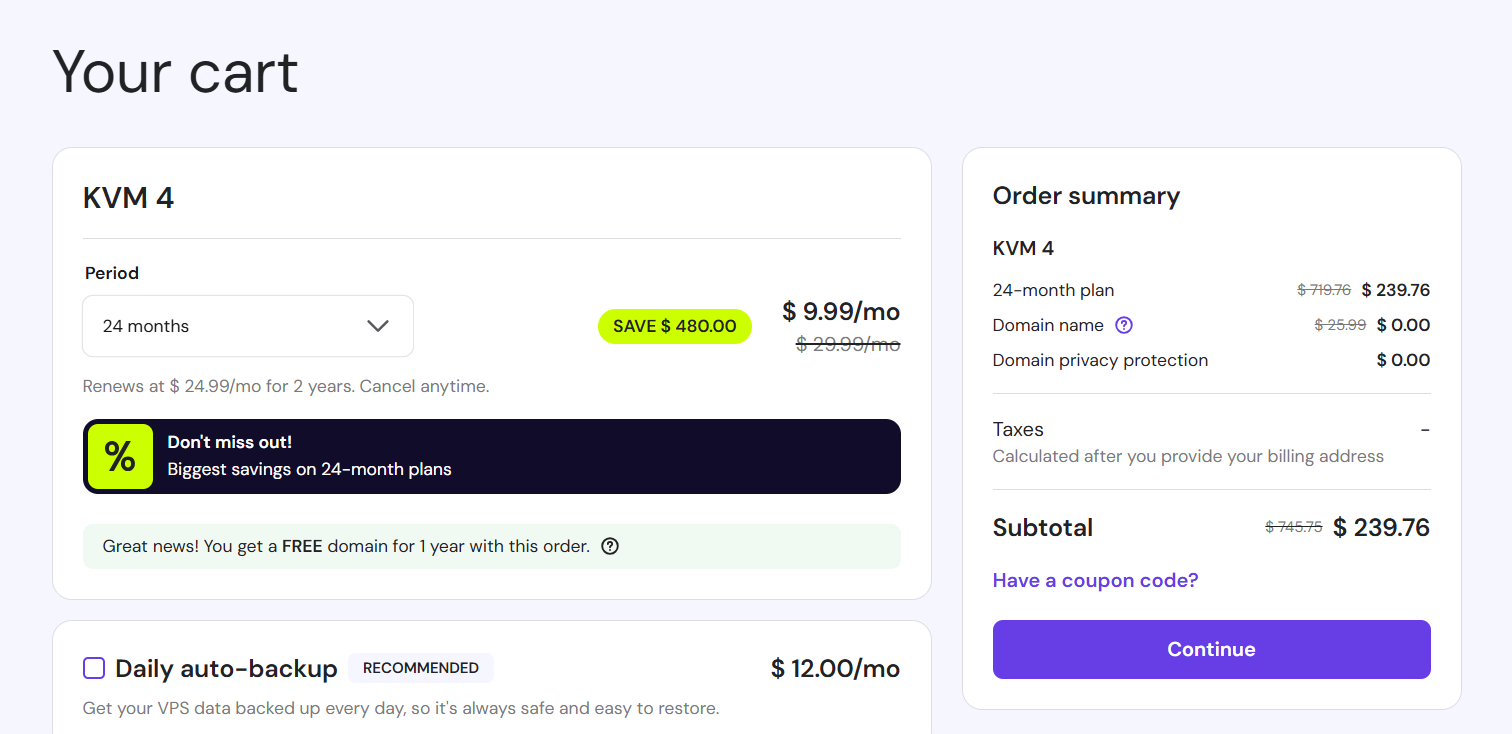The image size is (1512, 734).
Task: Click the question mark beside free domain message
Action: (x=609, y=546)
